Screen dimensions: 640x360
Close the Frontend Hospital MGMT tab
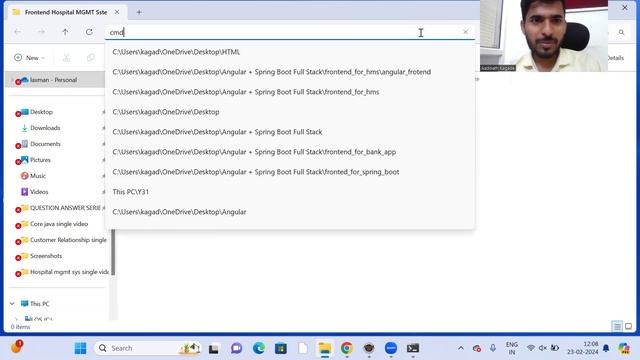coord(117,12)
